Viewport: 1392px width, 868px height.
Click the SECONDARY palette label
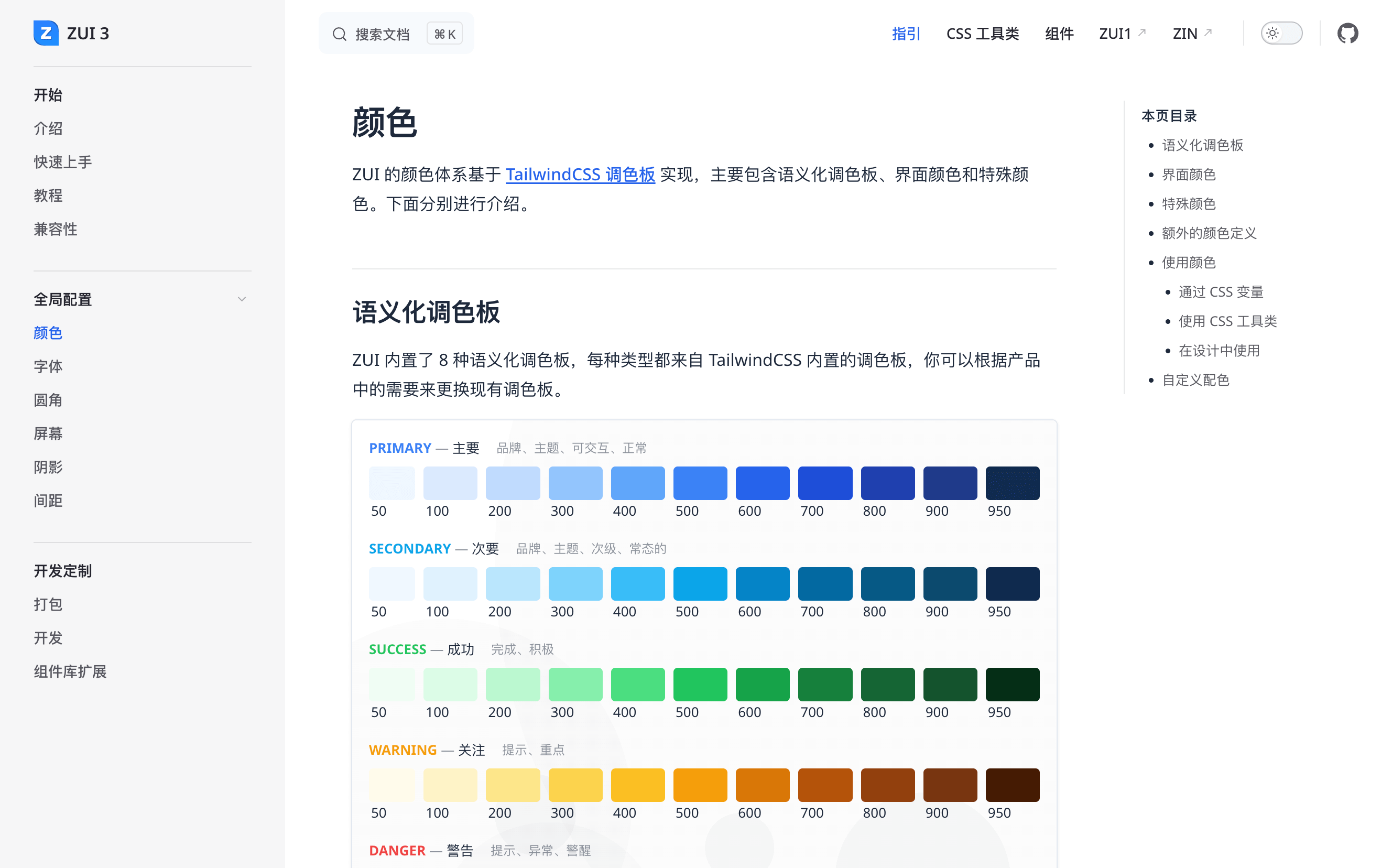point(409,548)
